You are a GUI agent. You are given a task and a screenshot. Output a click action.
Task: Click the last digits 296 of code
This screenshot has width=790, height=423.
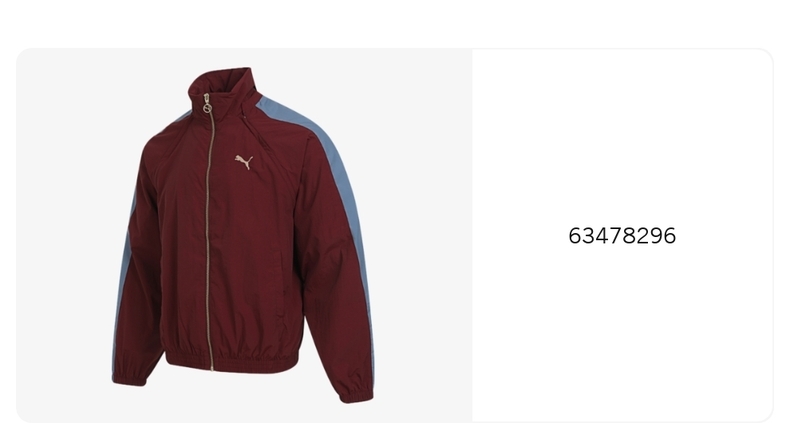[656, 236]
